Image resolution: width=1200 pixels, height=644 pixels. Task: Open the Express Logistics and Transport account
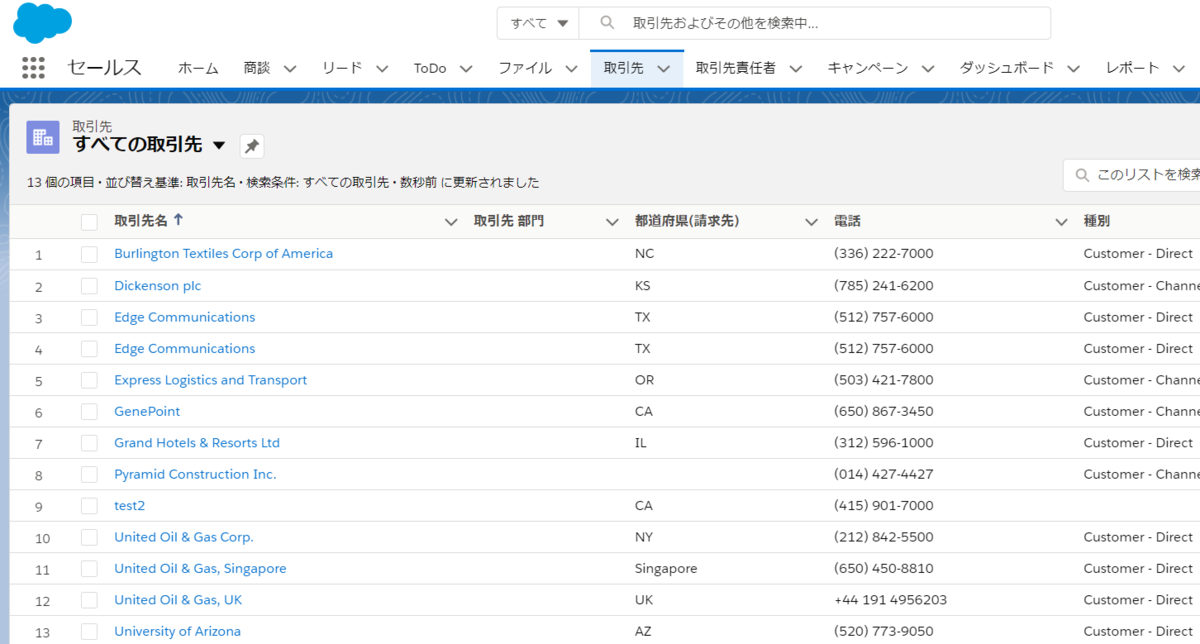[210, 380]
